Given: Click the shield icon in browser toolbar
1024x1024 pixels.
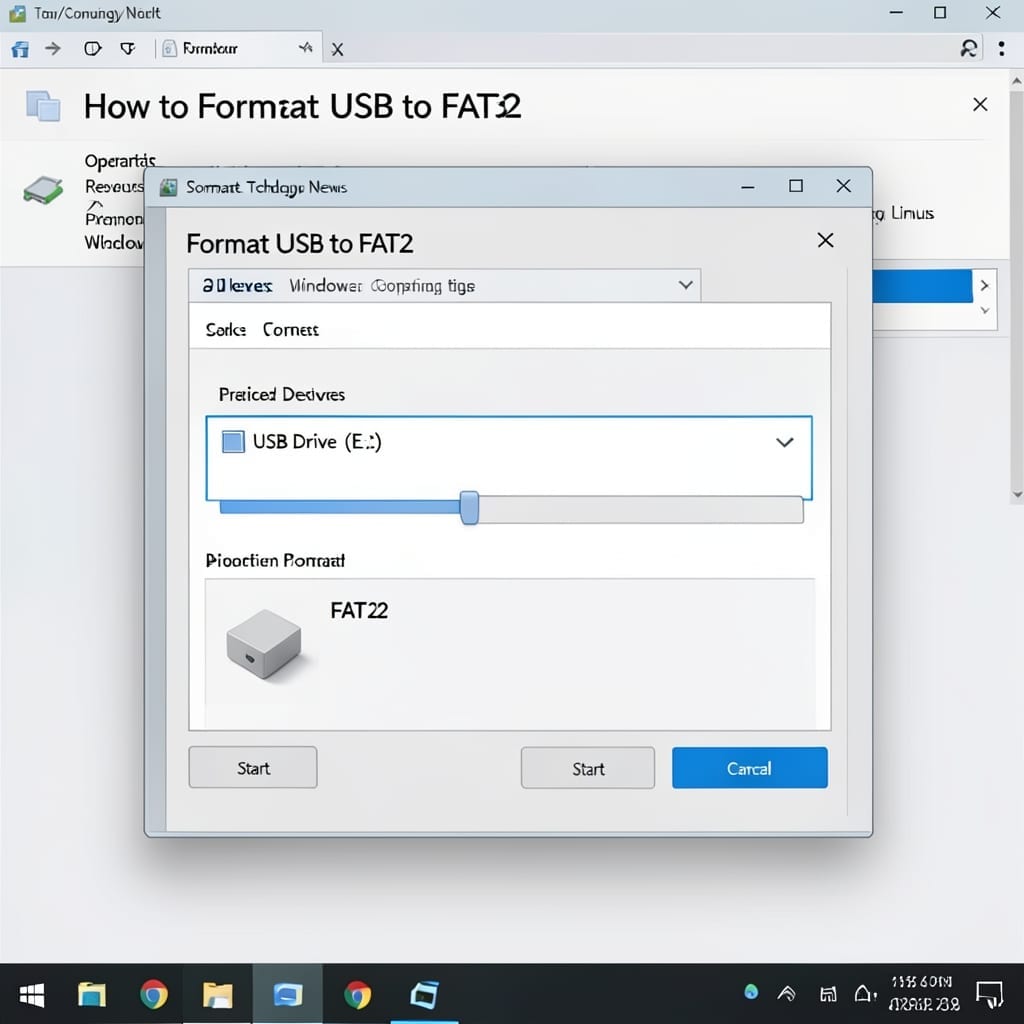Looking at the screenshot, I should pos(128,48).
